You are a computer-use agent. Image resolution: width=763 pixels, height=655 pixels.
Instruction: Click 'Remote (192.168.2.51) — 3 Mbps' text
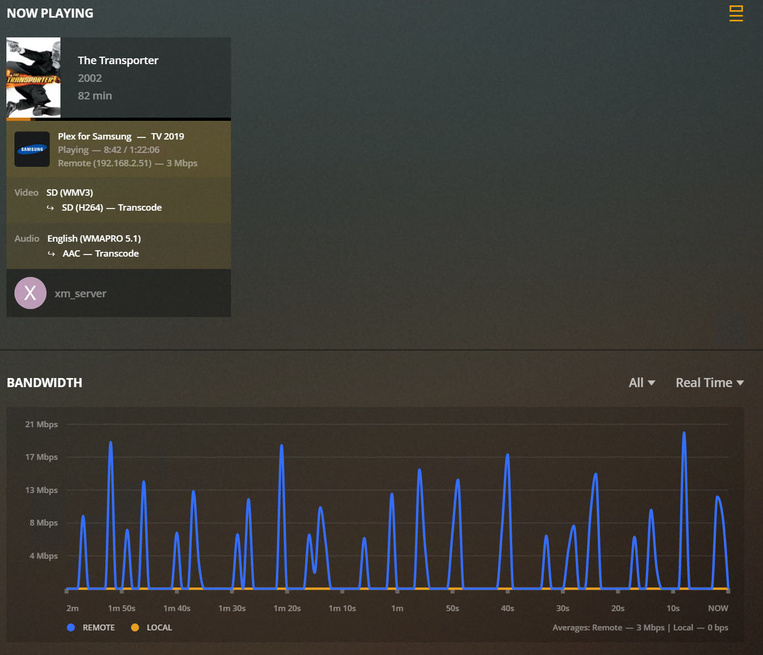pos(127,163)
